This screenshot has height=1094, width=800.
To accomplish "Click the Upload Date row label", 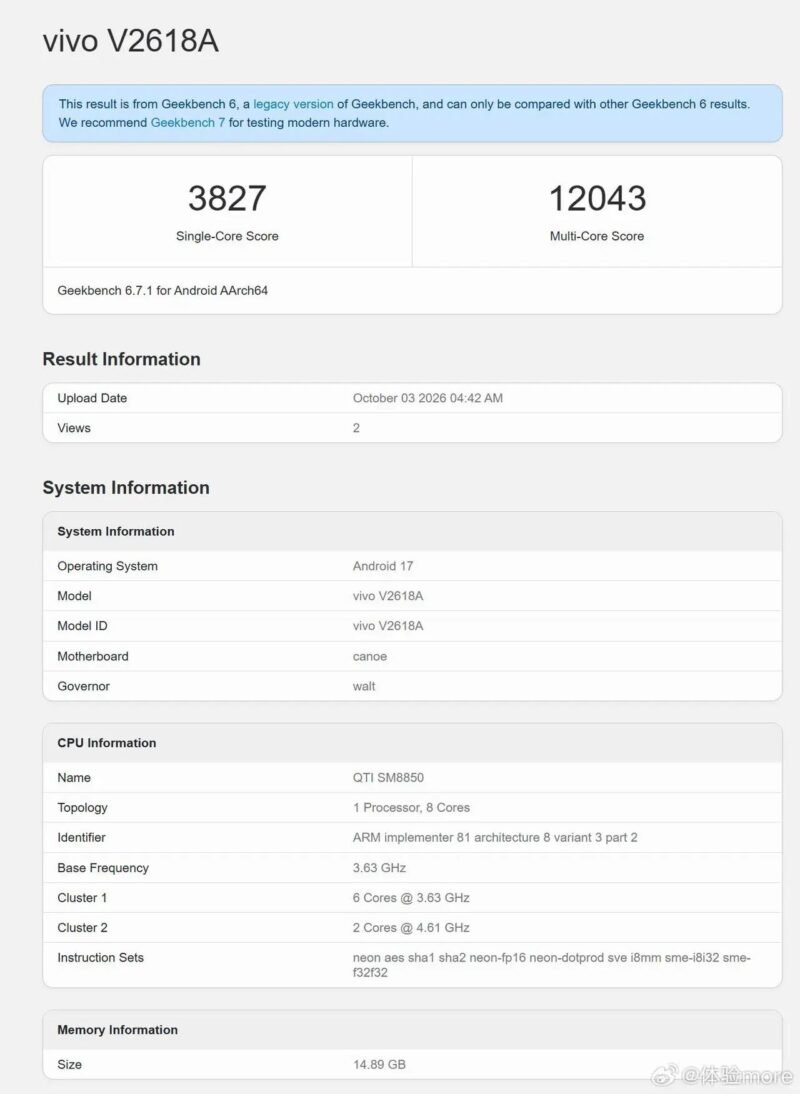I will [x=92, y=398].
